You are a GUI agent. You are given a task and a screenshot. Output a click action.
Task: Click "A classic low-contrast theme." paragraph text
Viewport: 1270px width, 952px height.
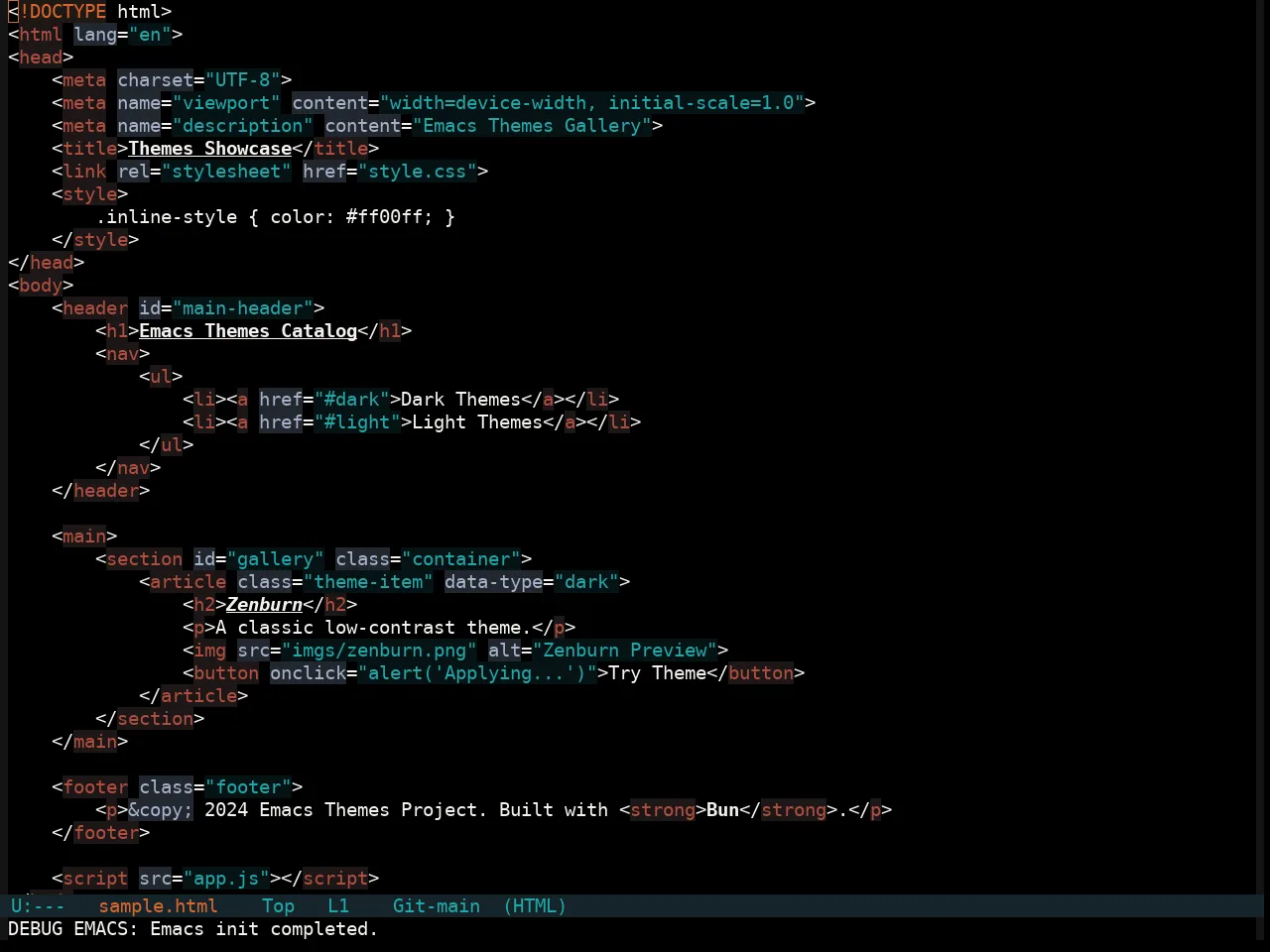tap(373, 628)
